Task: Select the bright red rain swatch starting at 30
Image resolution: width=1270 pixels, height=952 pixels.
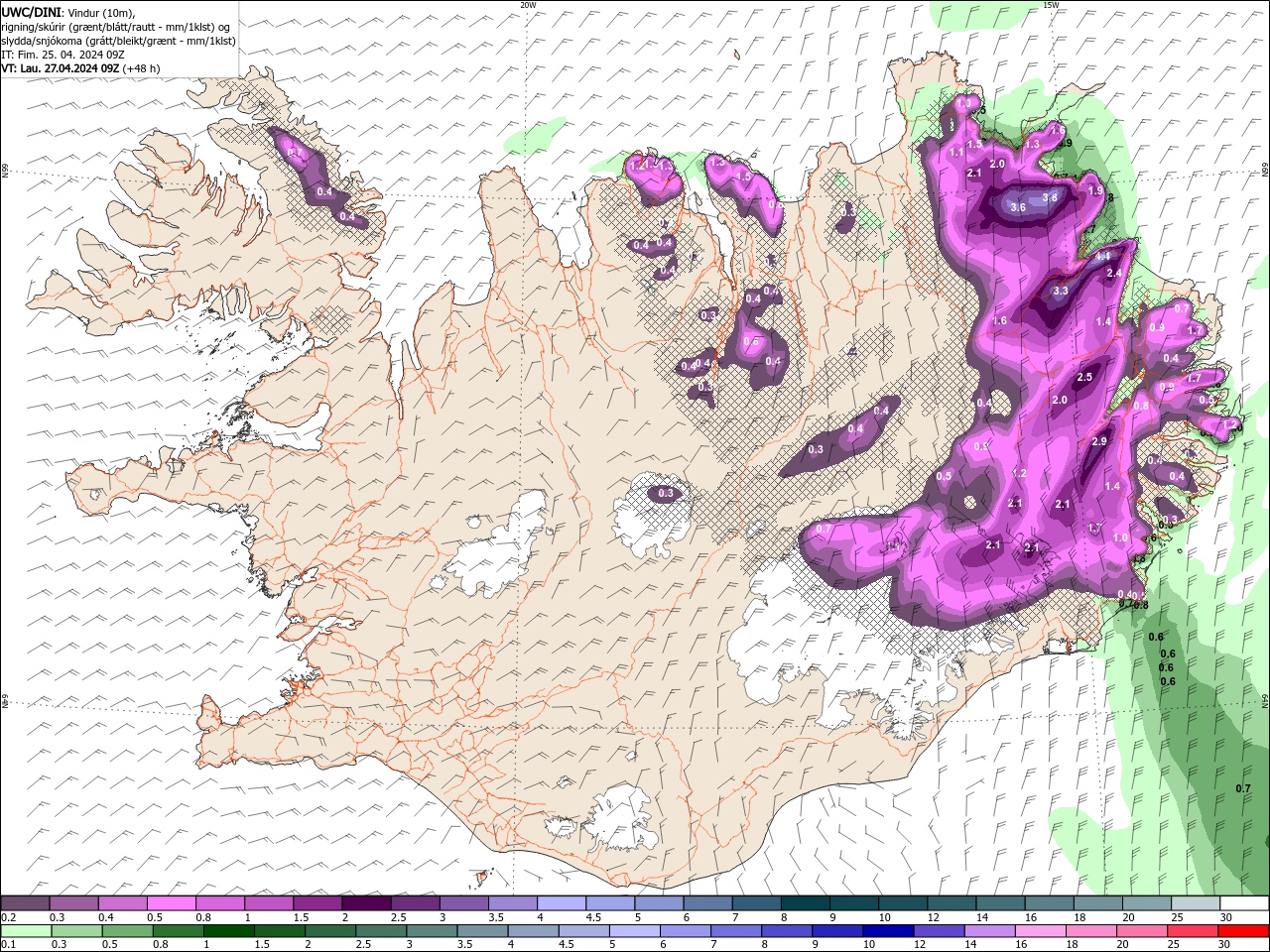Action: click(x=1243, y=931)
